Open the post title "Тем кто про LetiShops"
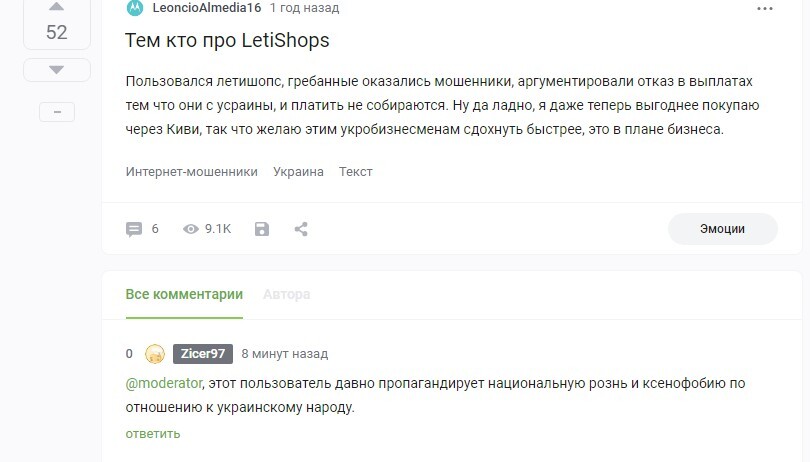This screenshot has height=462, width=810. tap(227, 41)
